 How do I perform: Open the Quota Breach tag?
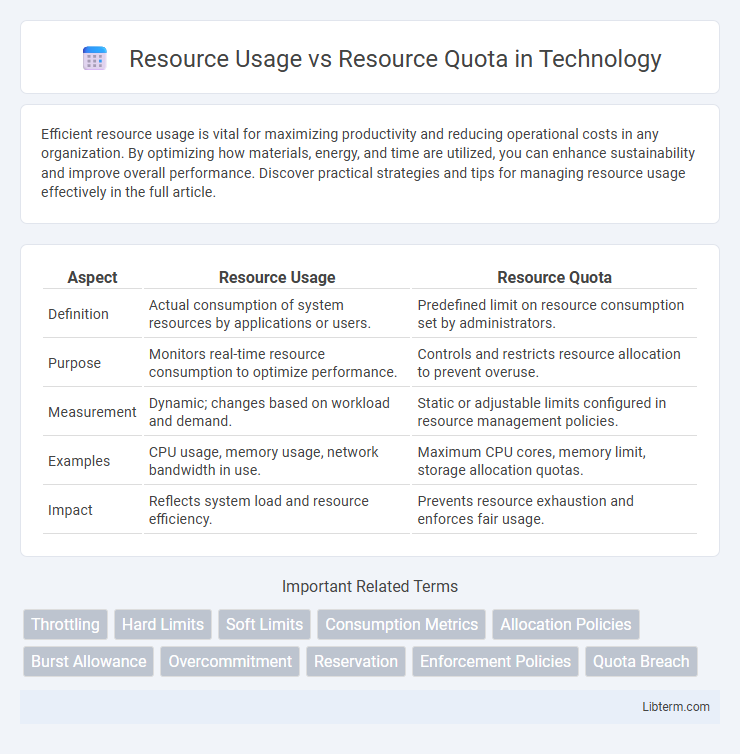coord(641,661)
